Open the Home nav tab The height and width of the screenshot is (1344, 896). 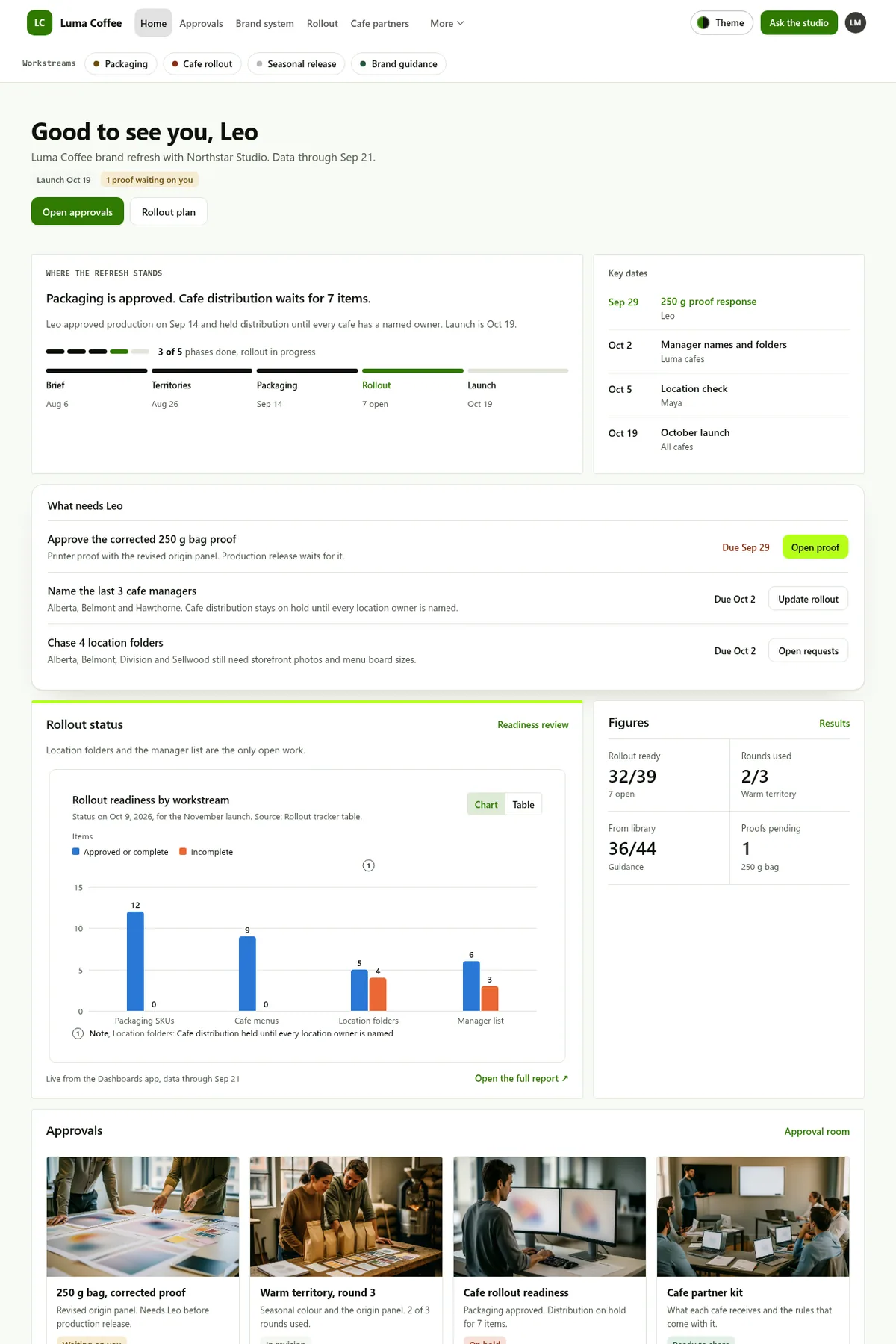[x=153, y=24]
